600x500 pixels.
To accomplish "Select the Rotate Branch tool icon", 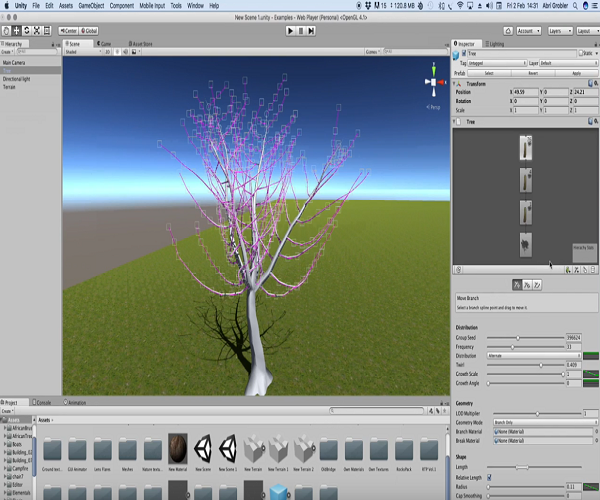I will coord(527,285).
